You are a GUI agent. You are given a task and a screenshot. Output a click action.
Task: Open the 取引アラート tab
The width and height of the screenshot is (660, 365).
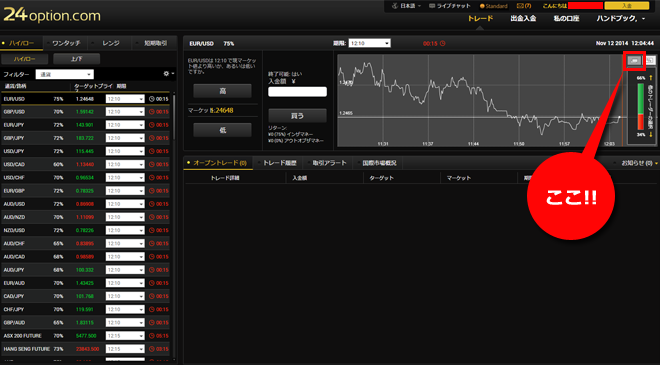329,163
